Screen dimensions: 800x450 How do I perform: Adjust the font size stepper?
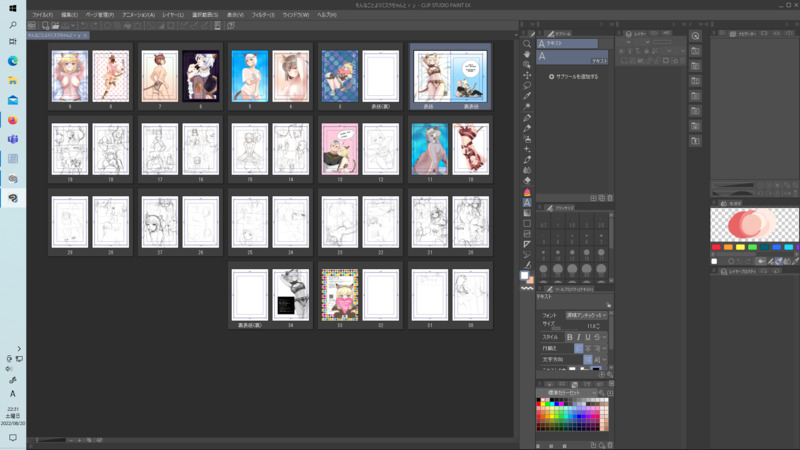tap(598, 326)
